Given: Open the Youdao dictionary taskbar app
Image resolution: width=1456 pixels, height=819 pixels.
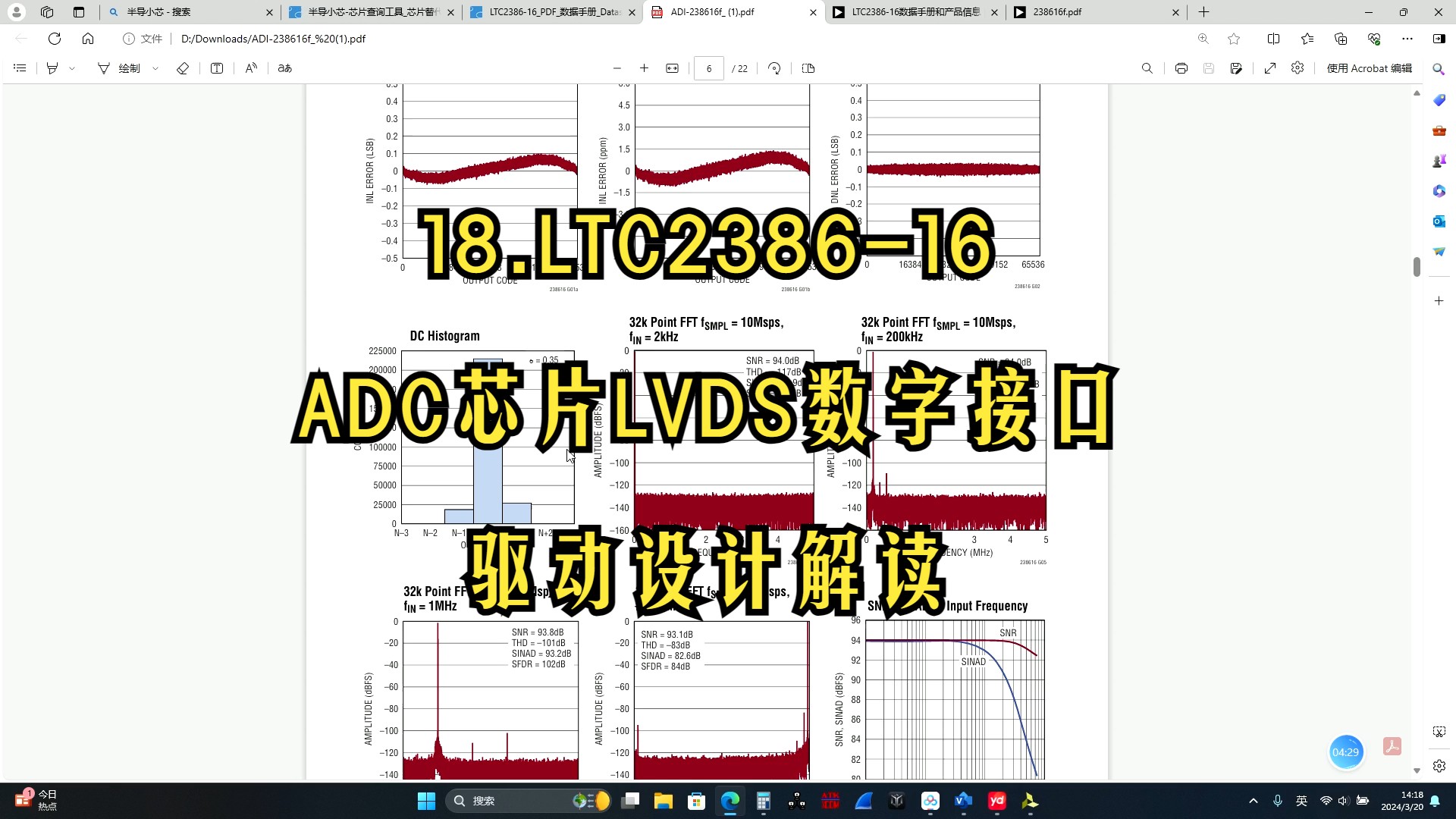Looking at the screenshot, I should tap(997, 801).
